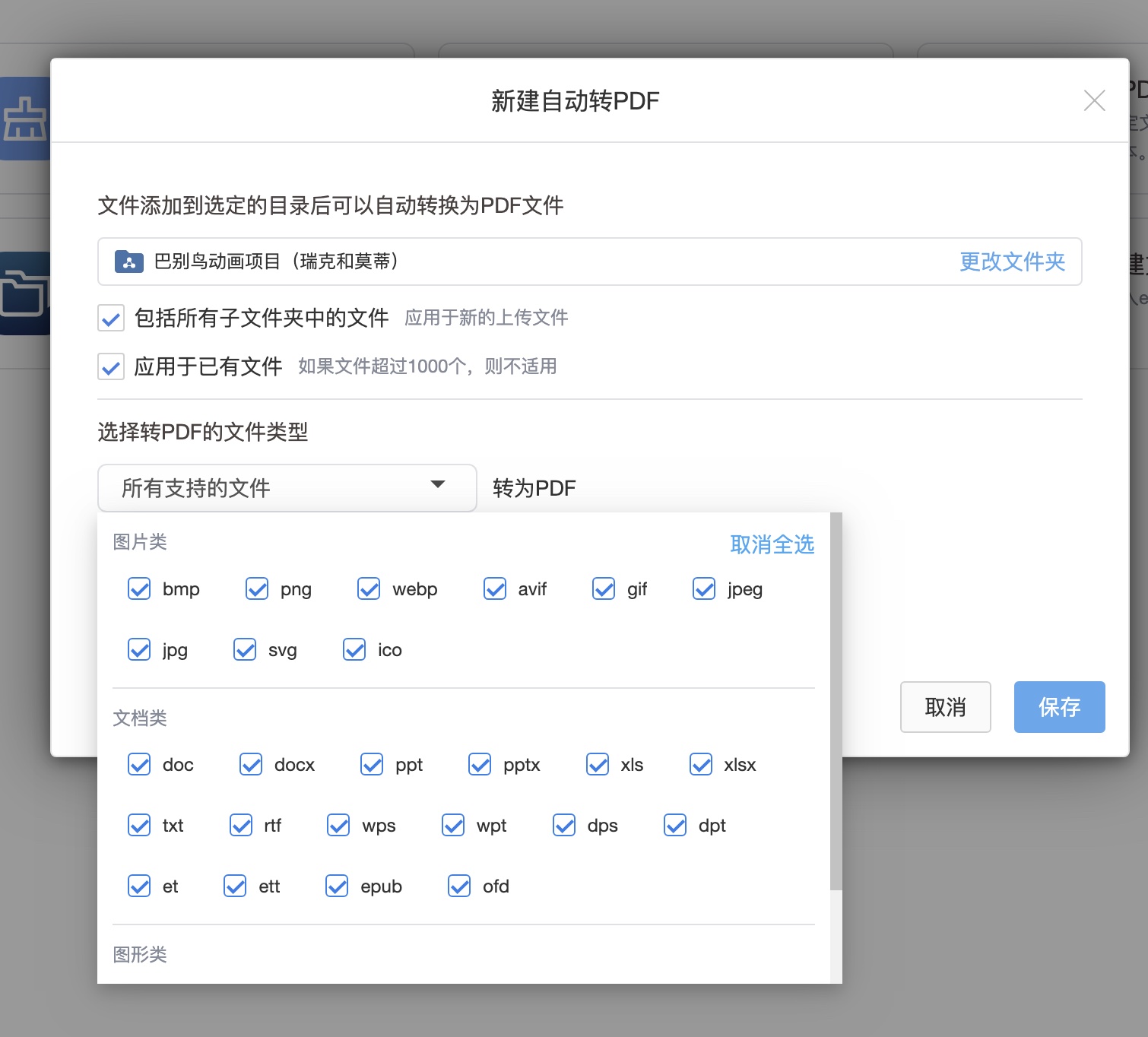Uncheck the gif checkbox

[604, 589]
